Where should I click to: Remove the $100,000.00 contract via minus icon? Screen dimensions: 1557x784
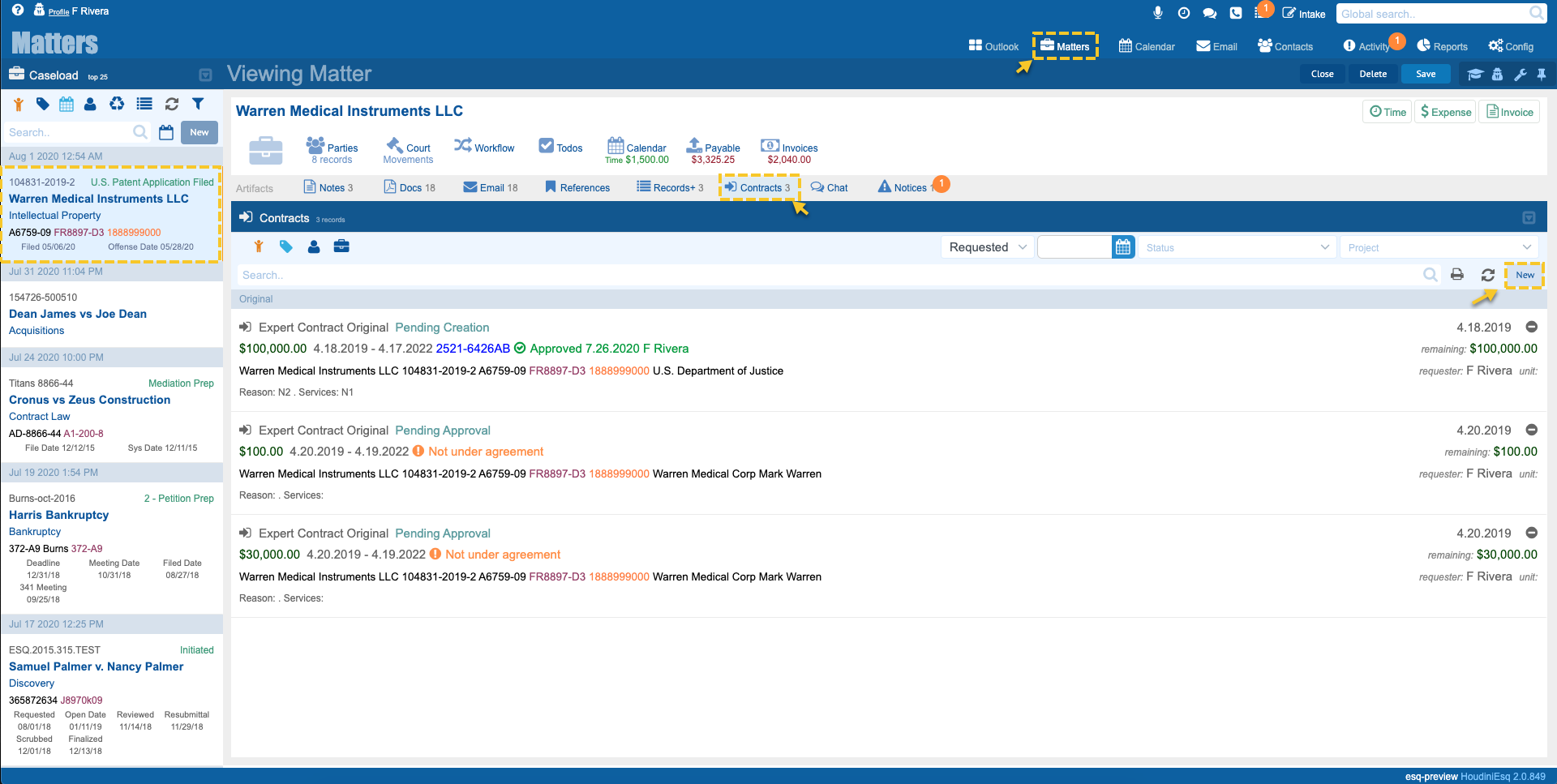[1532, 327]
